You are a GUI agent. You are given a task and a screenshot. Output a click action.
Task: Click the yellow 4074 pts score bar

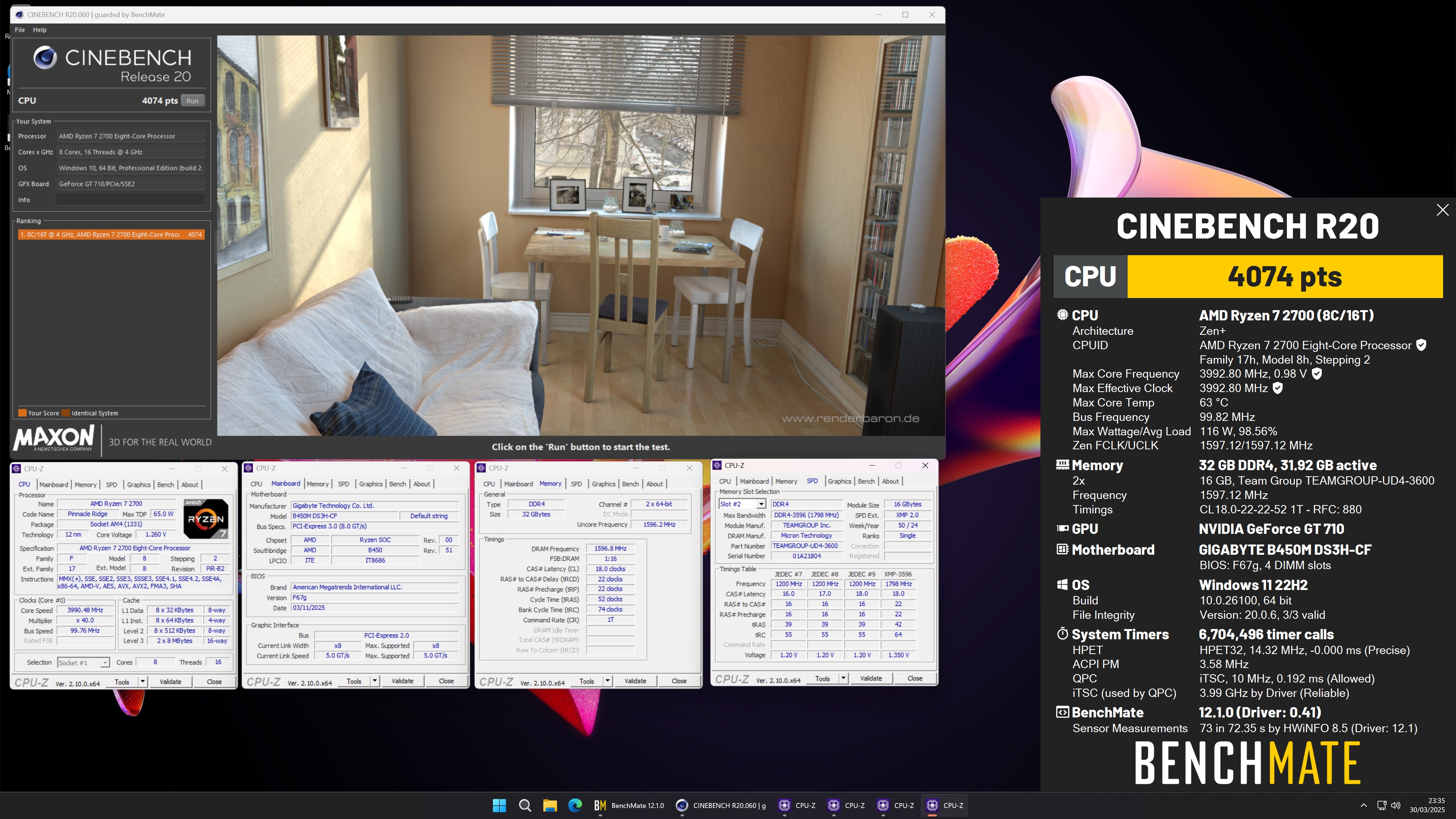tap(1285, 276)
